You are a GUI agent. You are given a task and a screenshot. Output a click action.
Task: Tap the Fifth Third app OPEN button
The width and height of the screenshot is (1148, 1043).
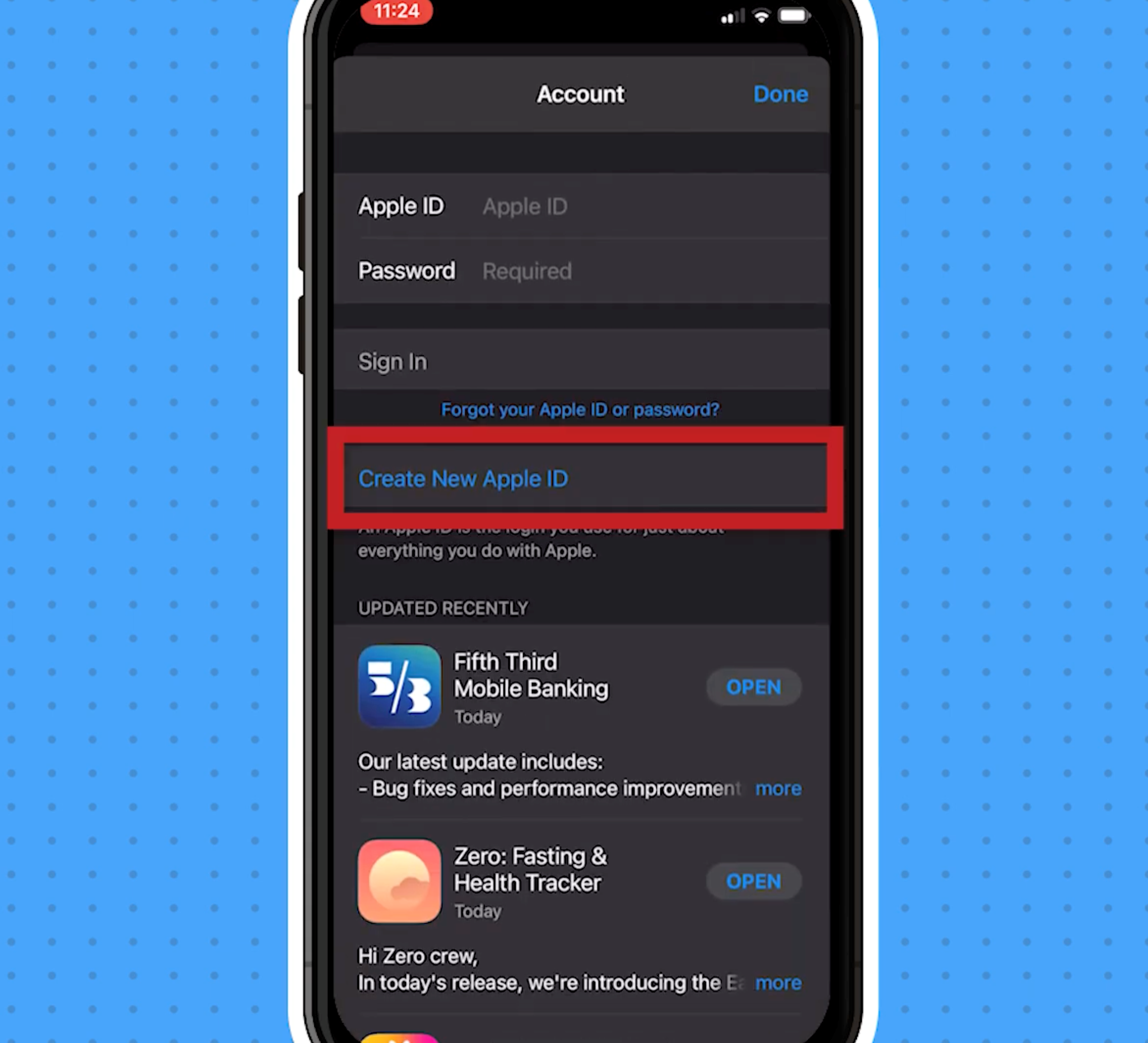[754, 686]
